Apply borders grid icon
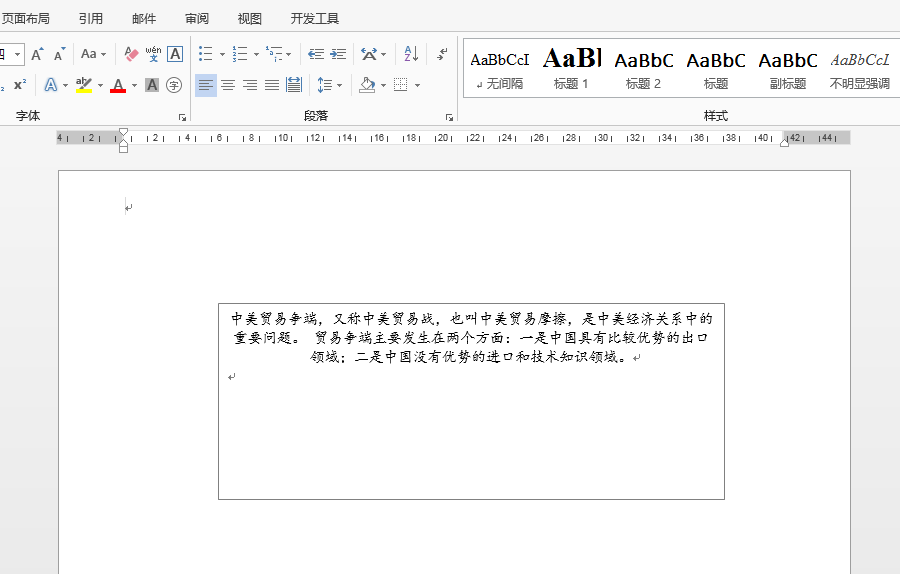The image size is (900, 574). click(401, 85)
